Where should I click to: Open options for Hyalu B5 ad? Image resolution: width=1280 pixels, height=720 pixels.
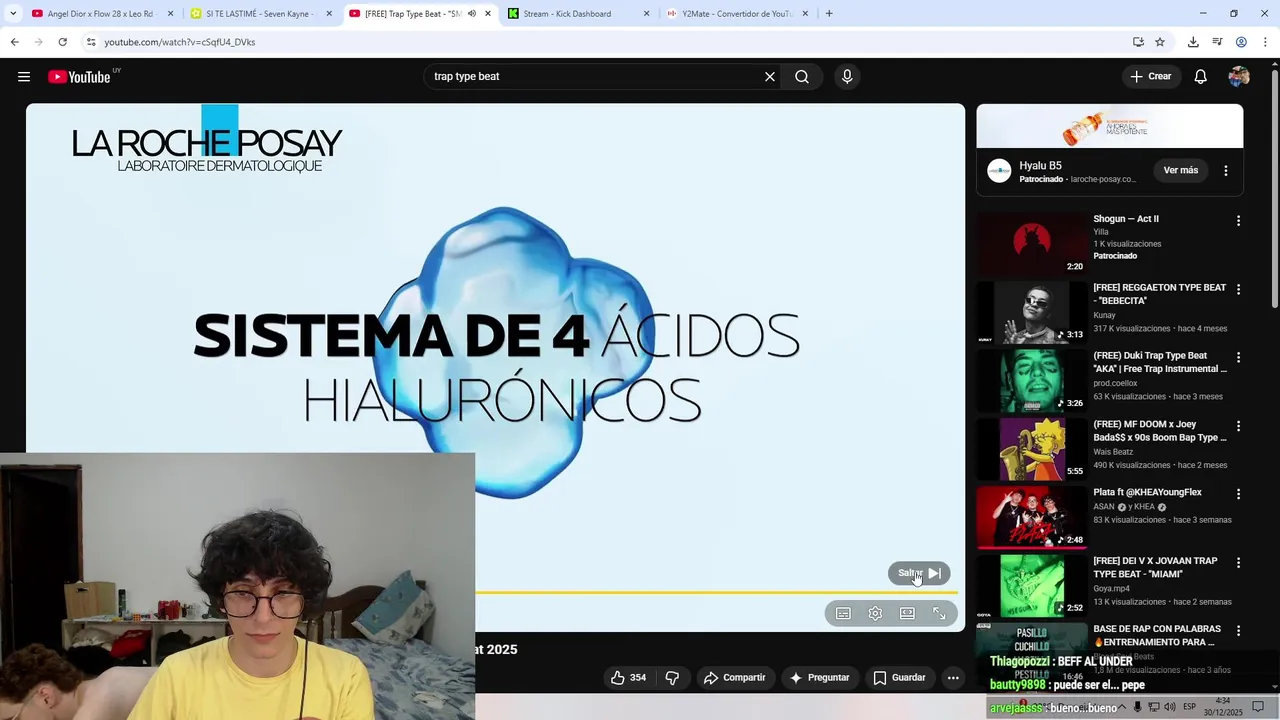click(1226, 171)
